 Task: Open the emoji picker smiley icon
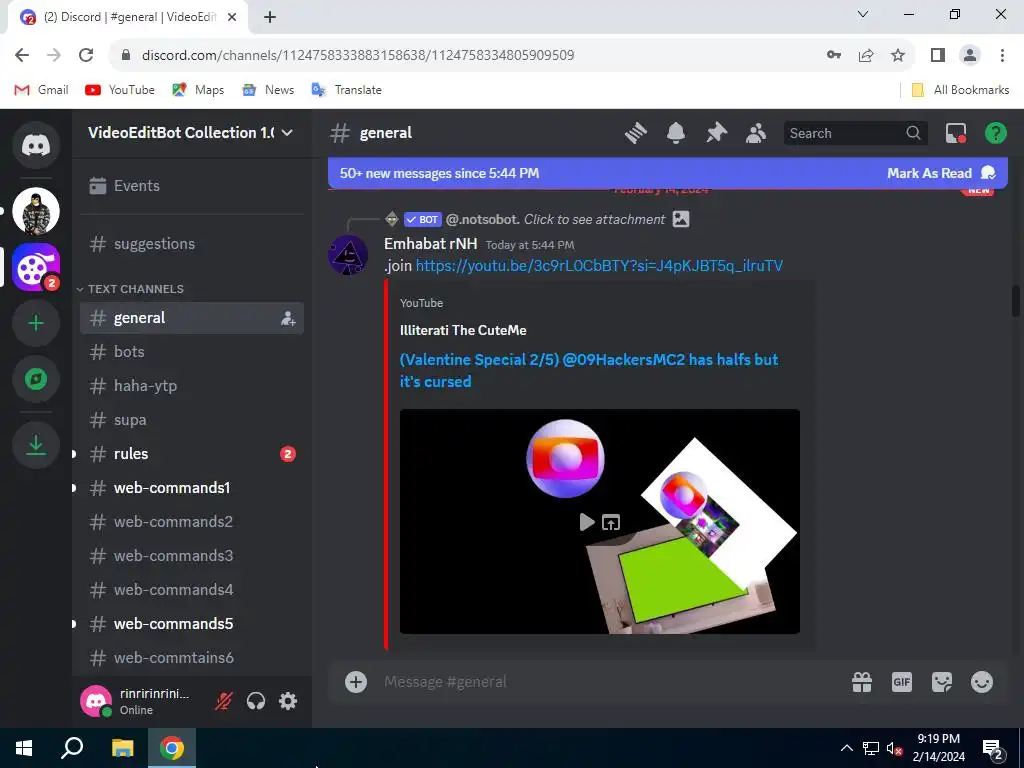point(982,682)
